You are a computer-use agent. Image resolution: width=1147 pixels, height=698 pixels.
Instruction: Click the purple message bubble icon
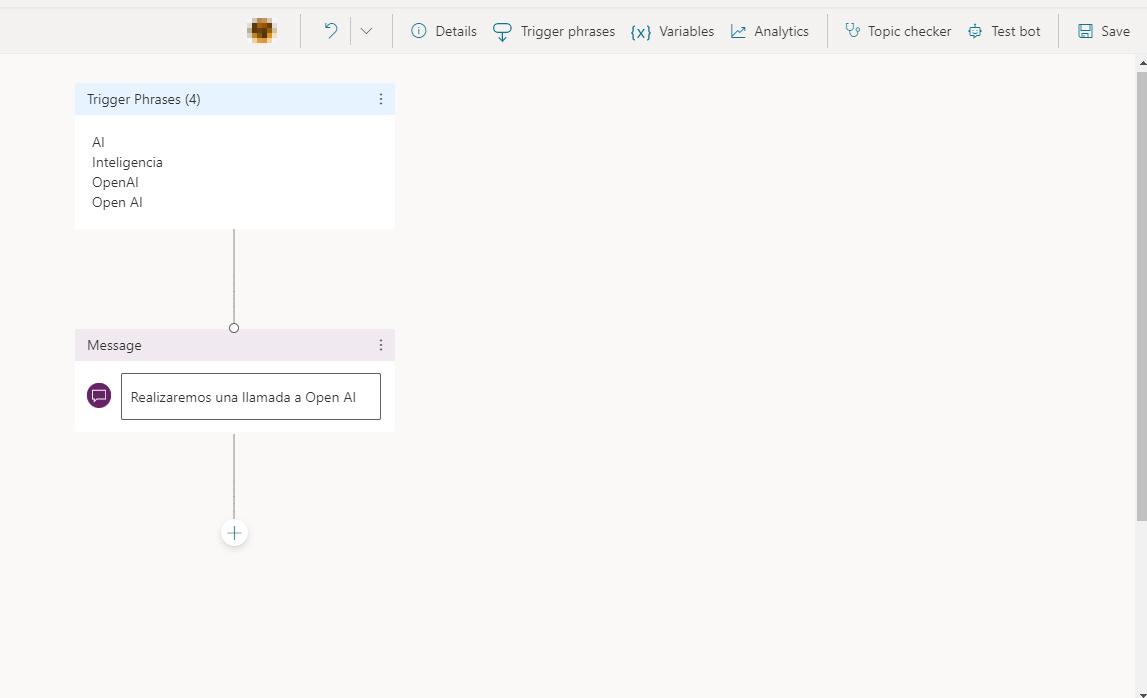click(x=99, y=396)
